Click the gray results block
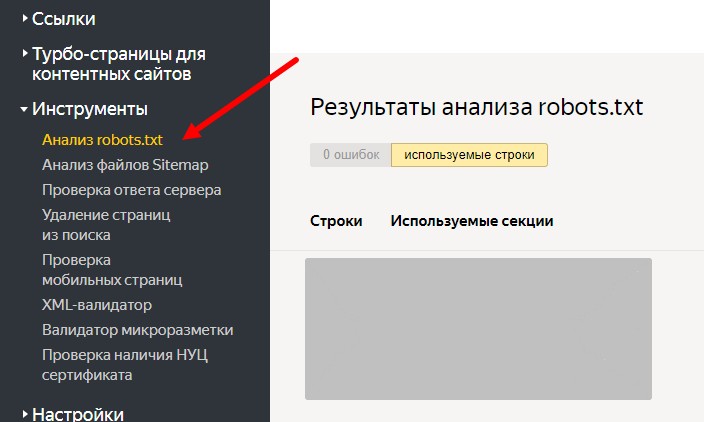The height and width of the screenshot is (422, 704). 478,329
